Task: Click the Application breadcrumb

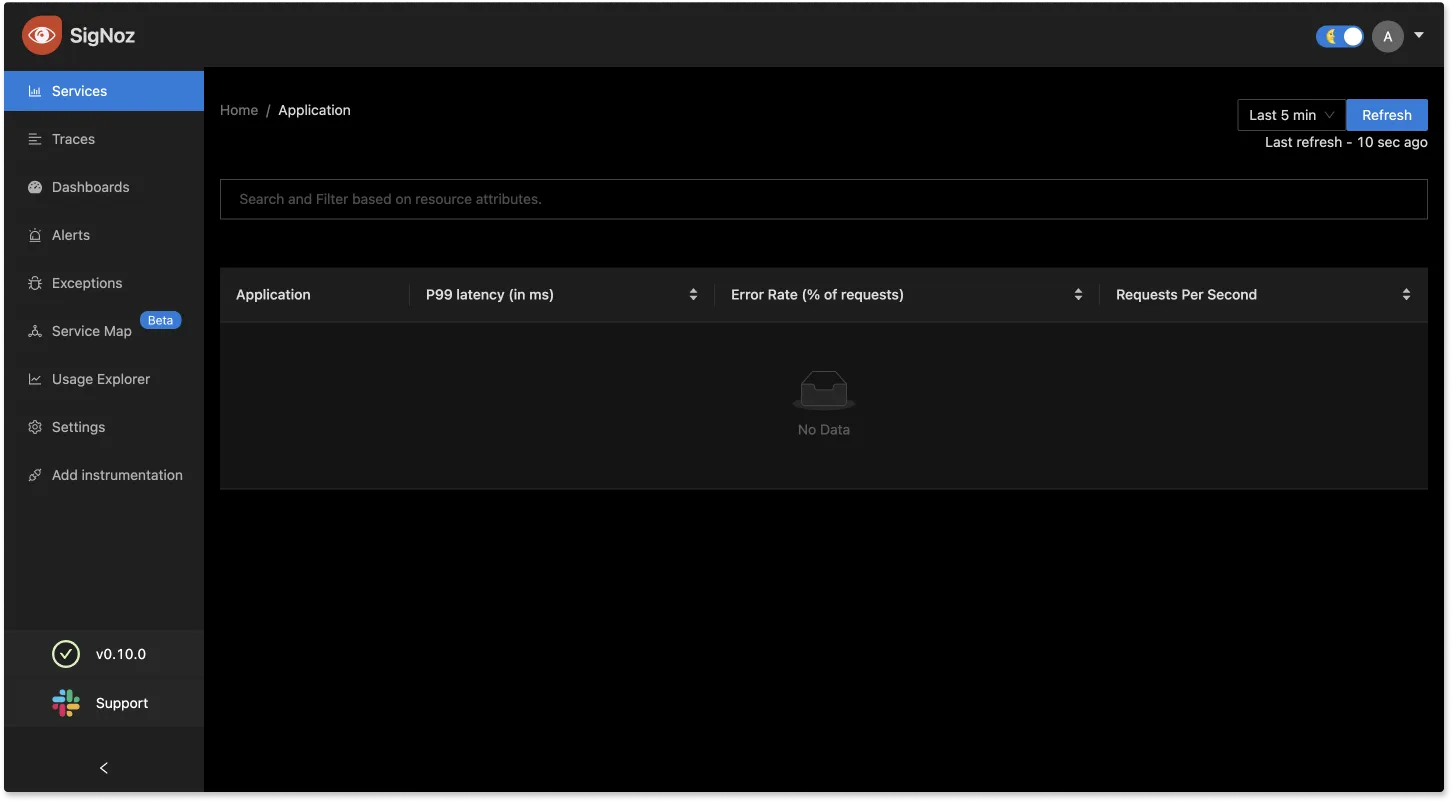Action: tap(314, 110)
